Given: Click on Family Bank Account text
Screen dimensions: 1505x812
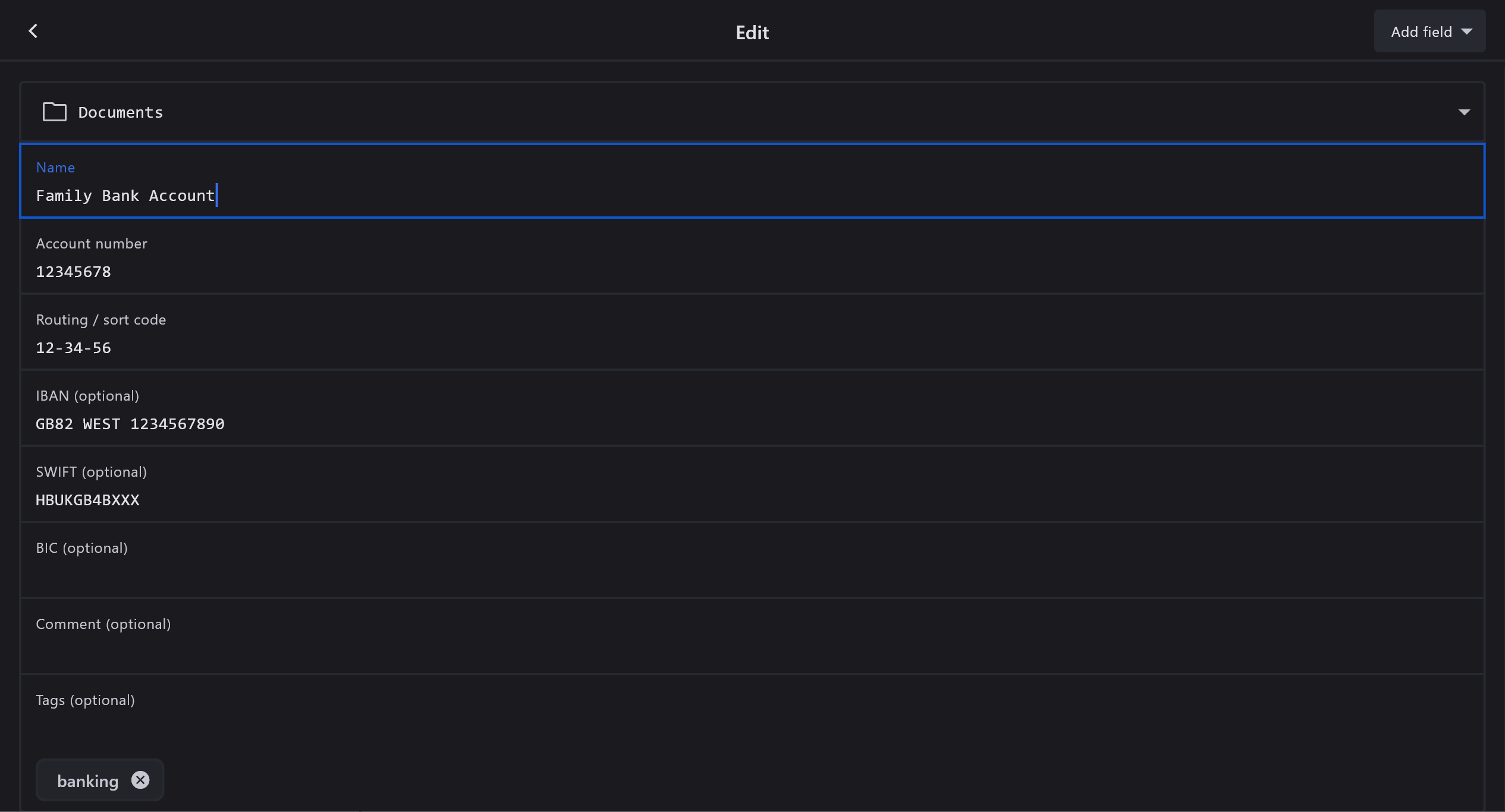Looking at the screenshot, I should click(125, 196).
